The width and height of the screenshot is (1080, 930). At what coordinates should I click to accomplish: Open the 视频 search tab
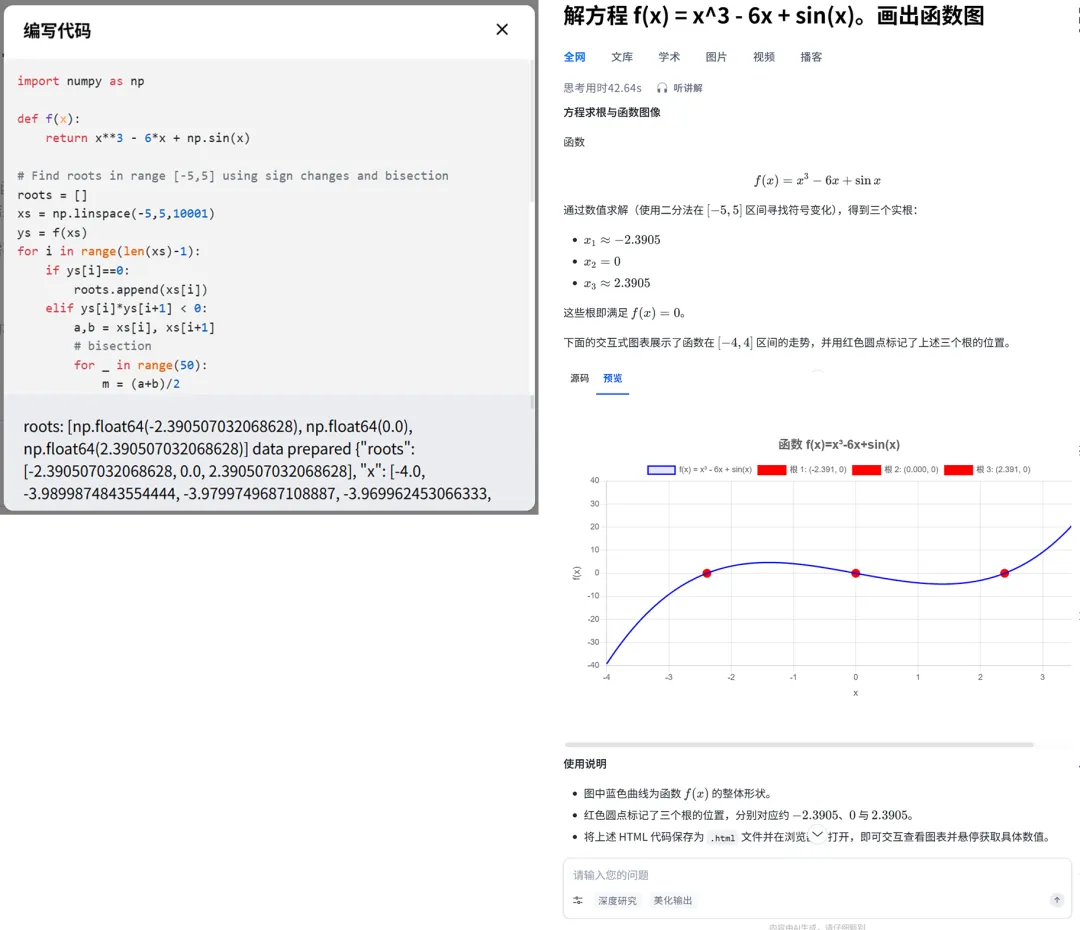pos(763,57)
